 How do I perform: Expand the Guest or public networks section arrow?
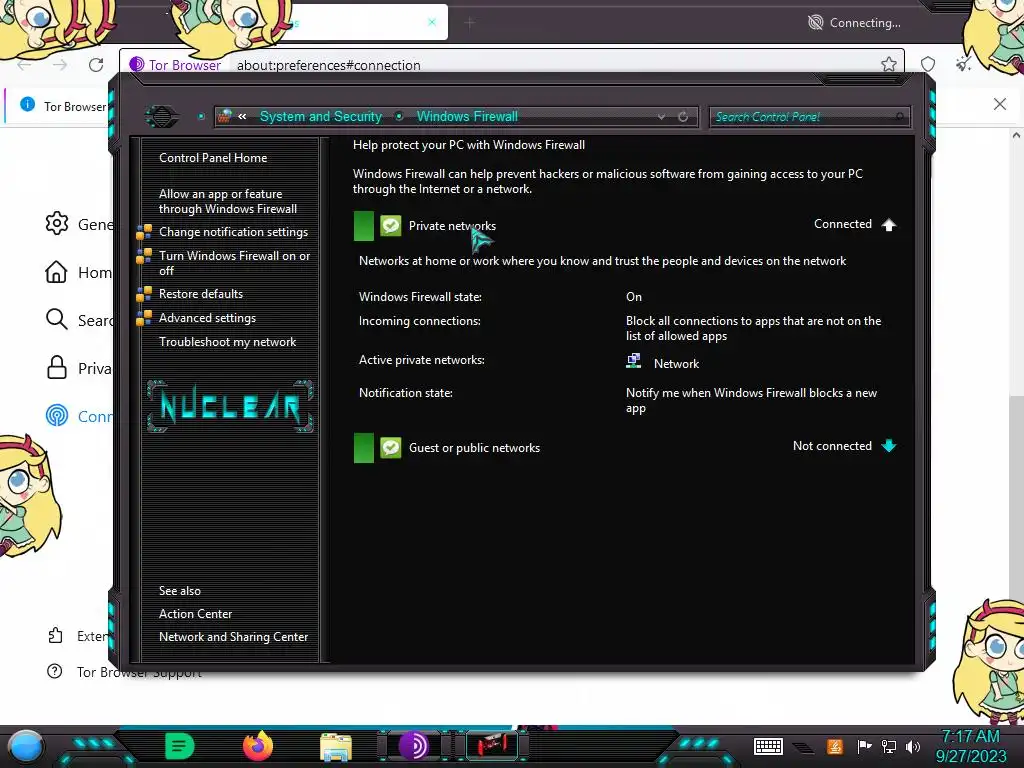point(889,446)
